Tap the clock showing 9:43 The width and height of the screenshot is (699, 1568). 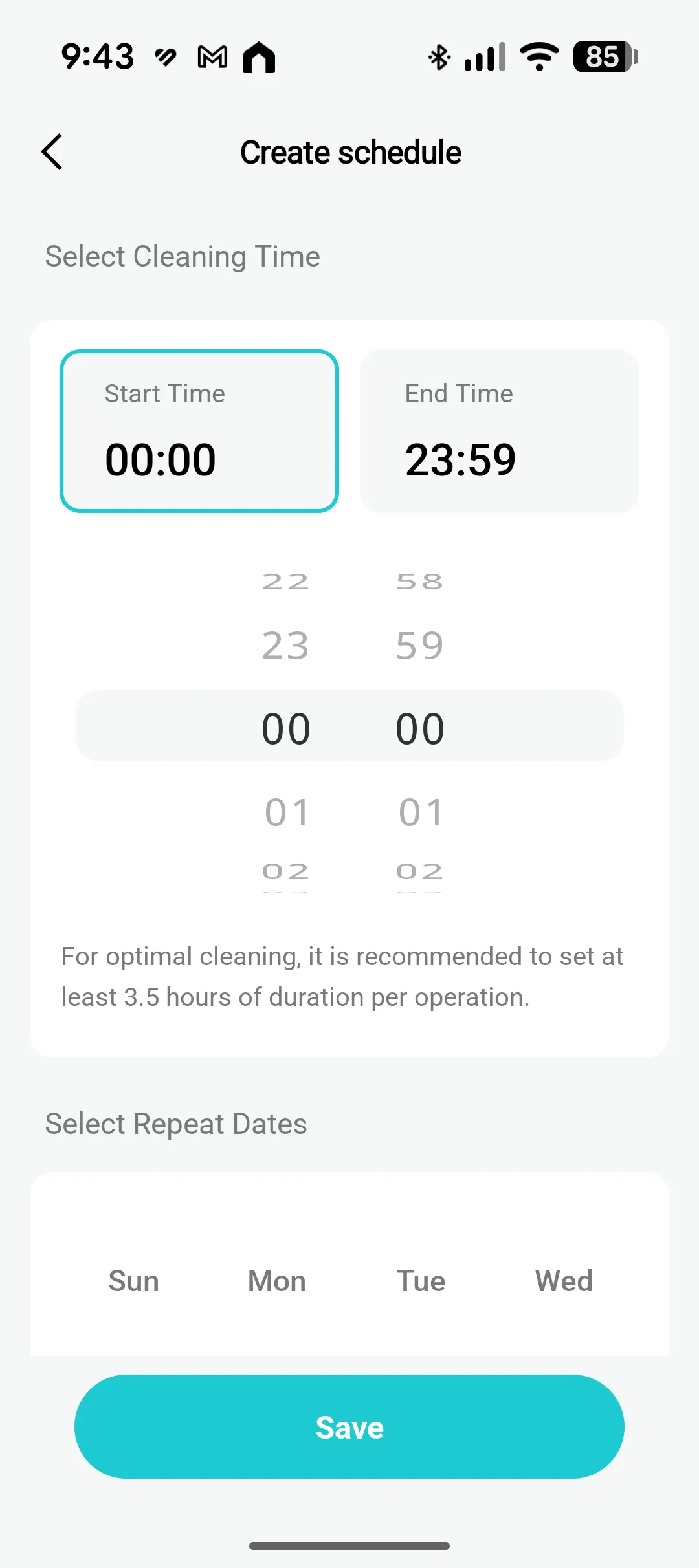pyautogui.click(x=98, y=57)
